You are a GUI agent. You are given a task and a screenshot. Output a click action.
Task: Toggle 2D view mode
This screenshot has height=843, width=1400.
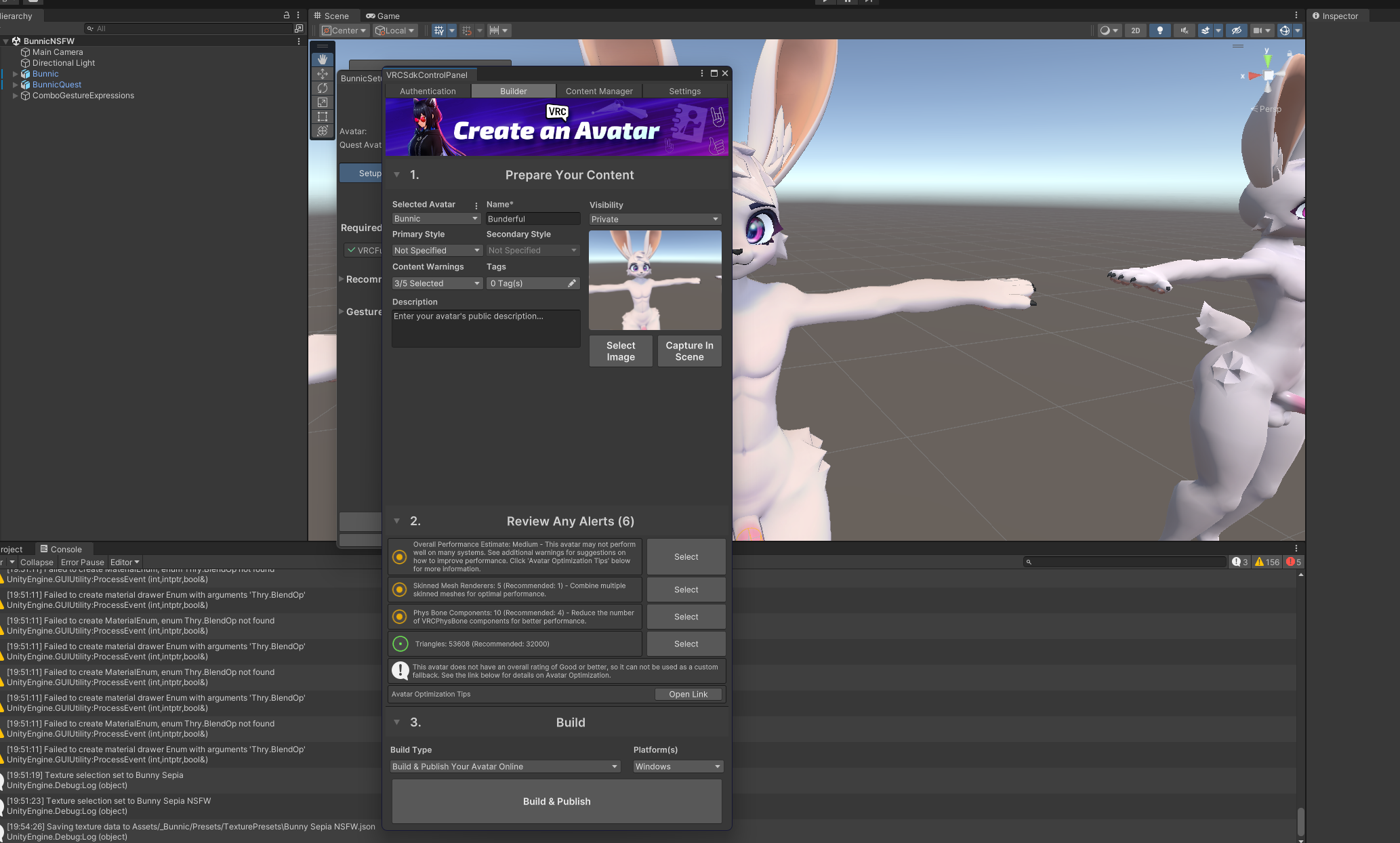point(1136,30)
